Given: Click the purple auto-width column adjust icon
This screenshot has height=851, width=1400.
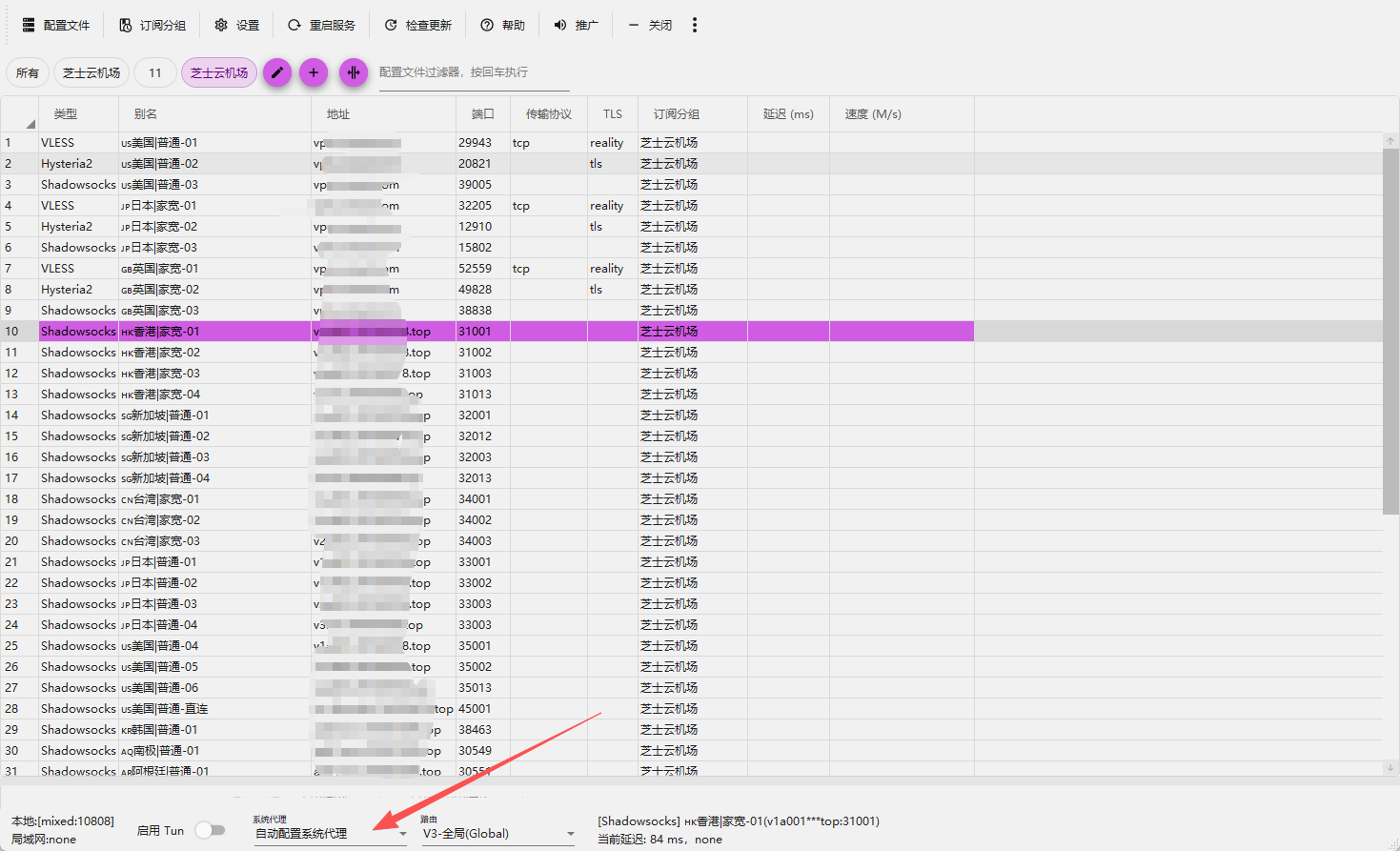Looking at the screenshot, I should point(354,72).
